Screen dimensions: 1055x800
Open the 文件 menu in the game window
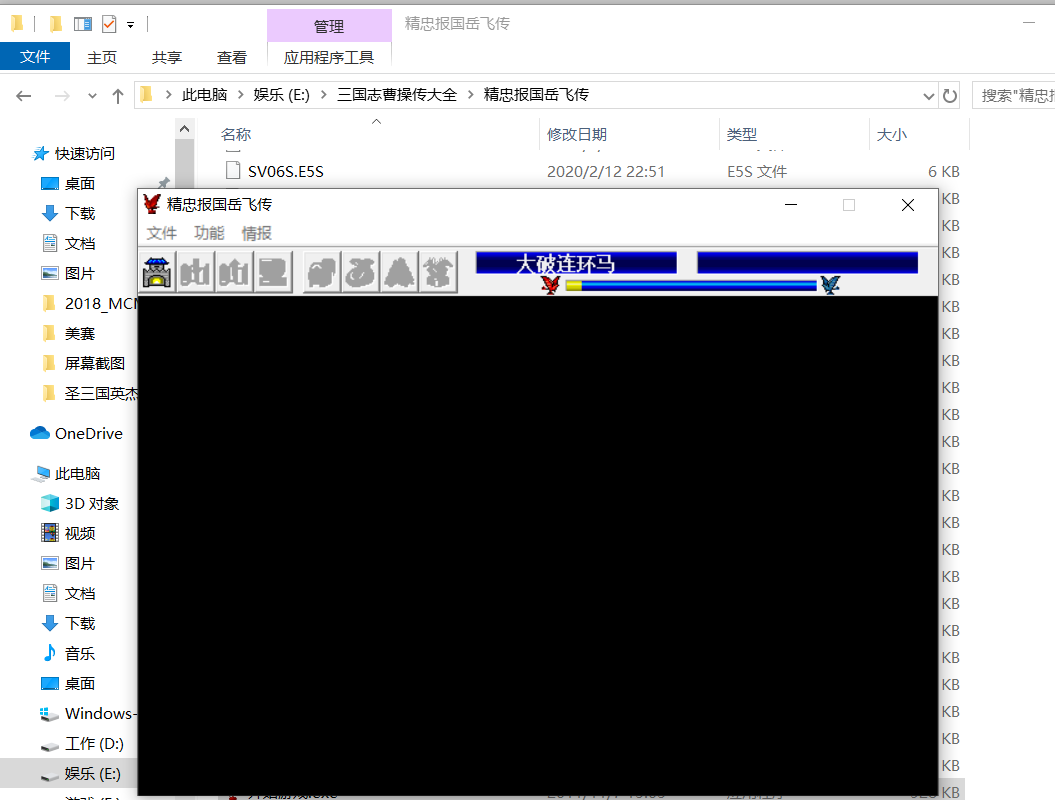point(161,233)
